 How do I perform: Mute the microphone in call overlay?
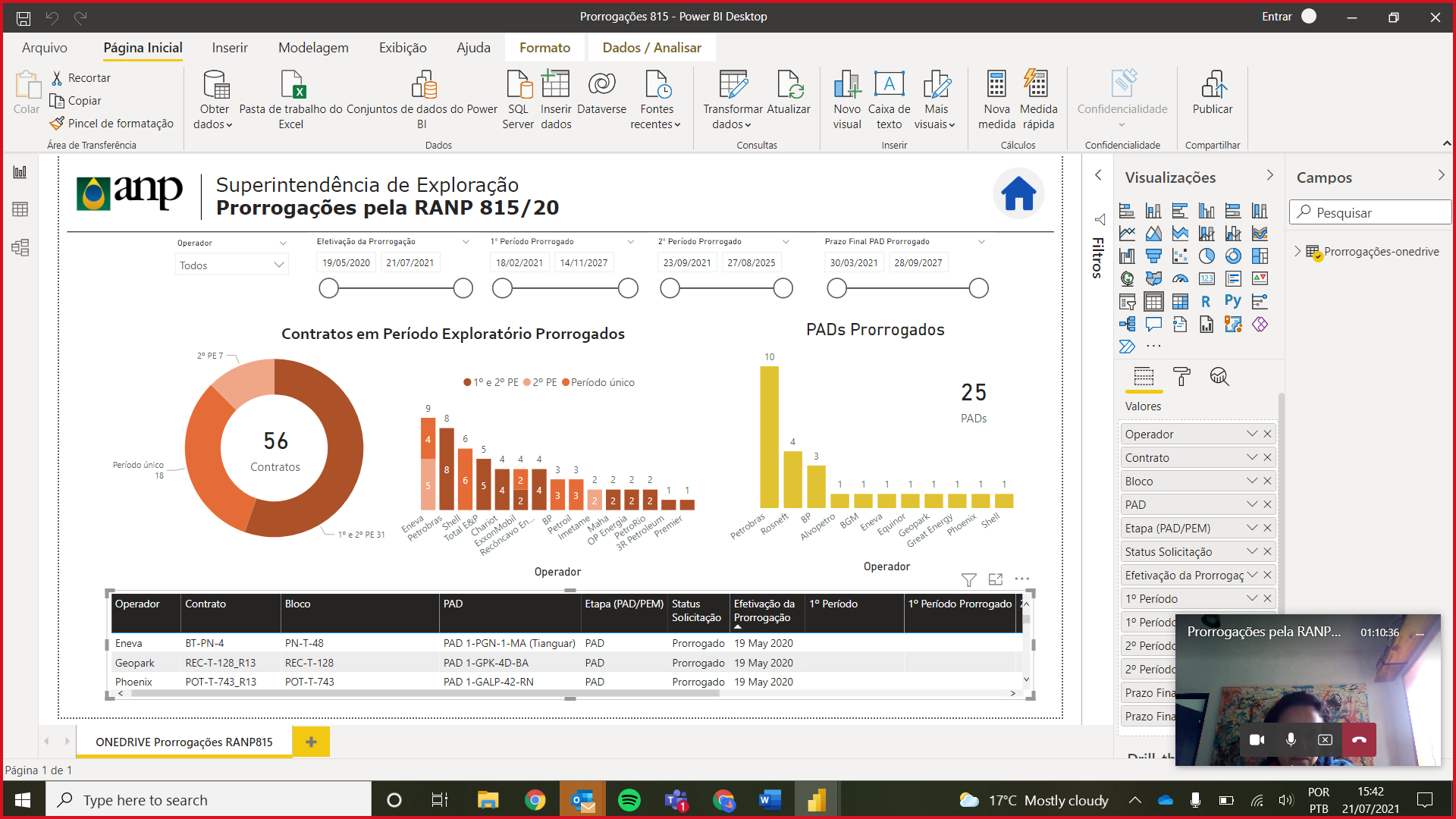(1291, 739)
